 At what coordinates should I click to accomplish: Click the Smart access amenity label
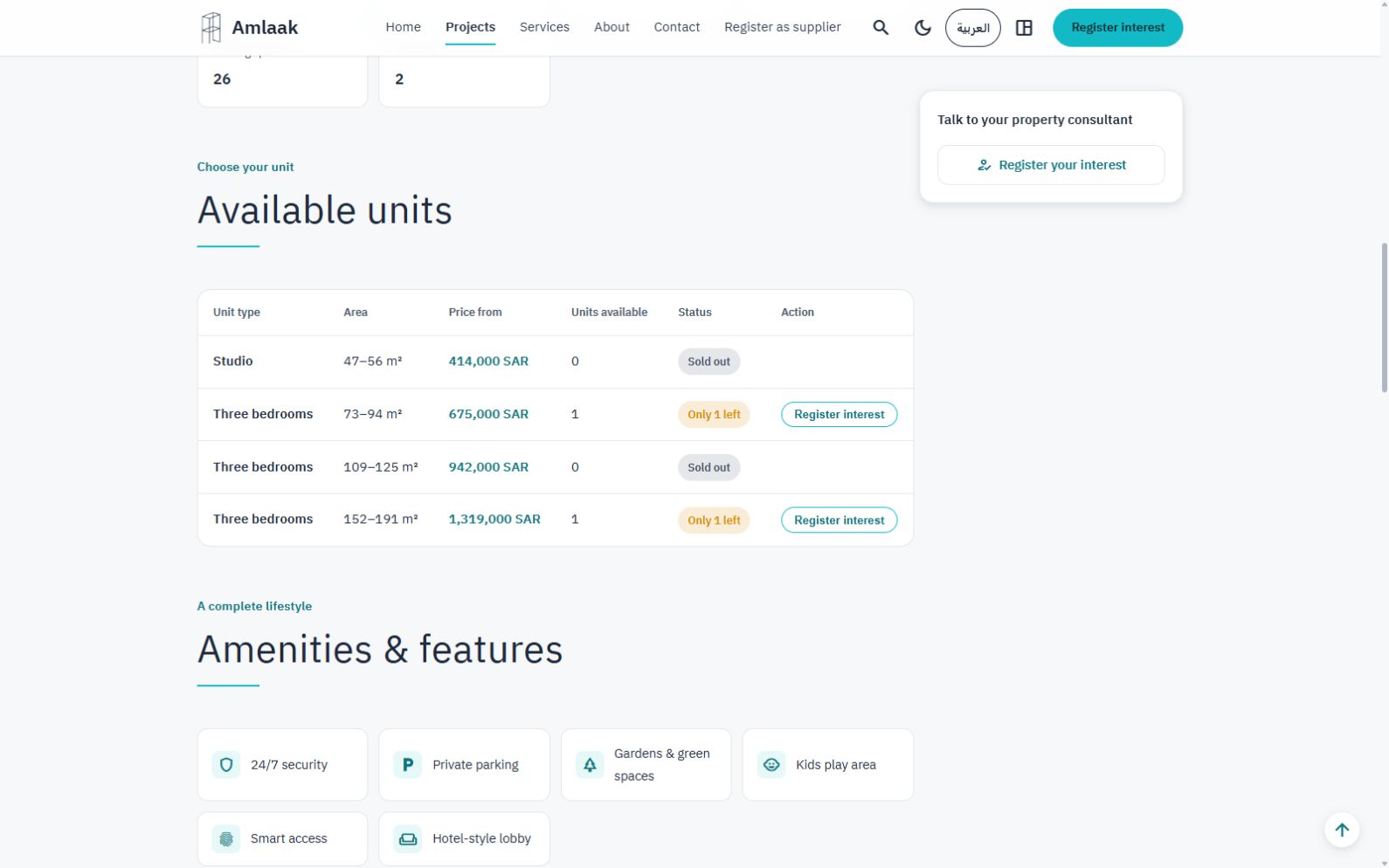289,839
